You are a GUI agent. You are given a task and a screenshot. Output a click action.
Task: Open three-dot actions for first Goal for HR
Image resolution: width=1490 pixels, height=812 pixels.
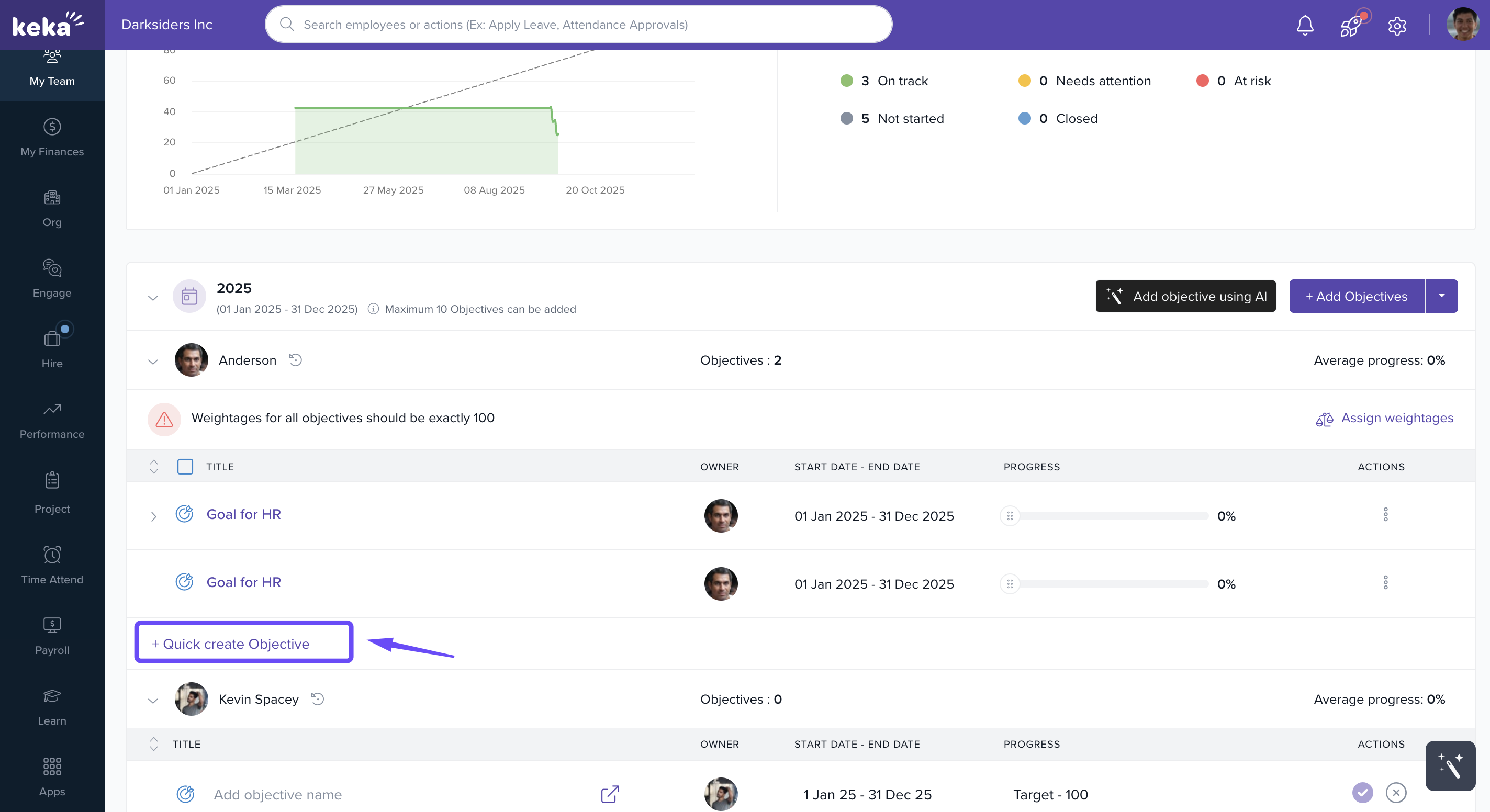[x=1385, y=515]
